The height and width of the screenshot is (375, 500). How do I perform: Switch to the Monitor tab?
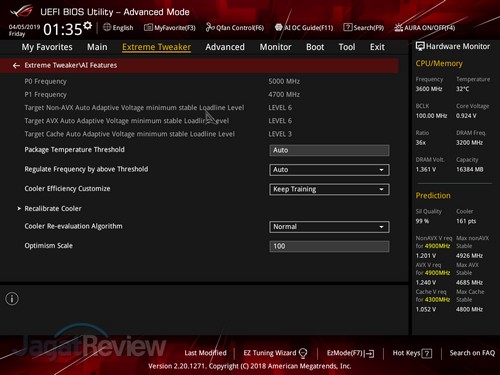point(275,47)
